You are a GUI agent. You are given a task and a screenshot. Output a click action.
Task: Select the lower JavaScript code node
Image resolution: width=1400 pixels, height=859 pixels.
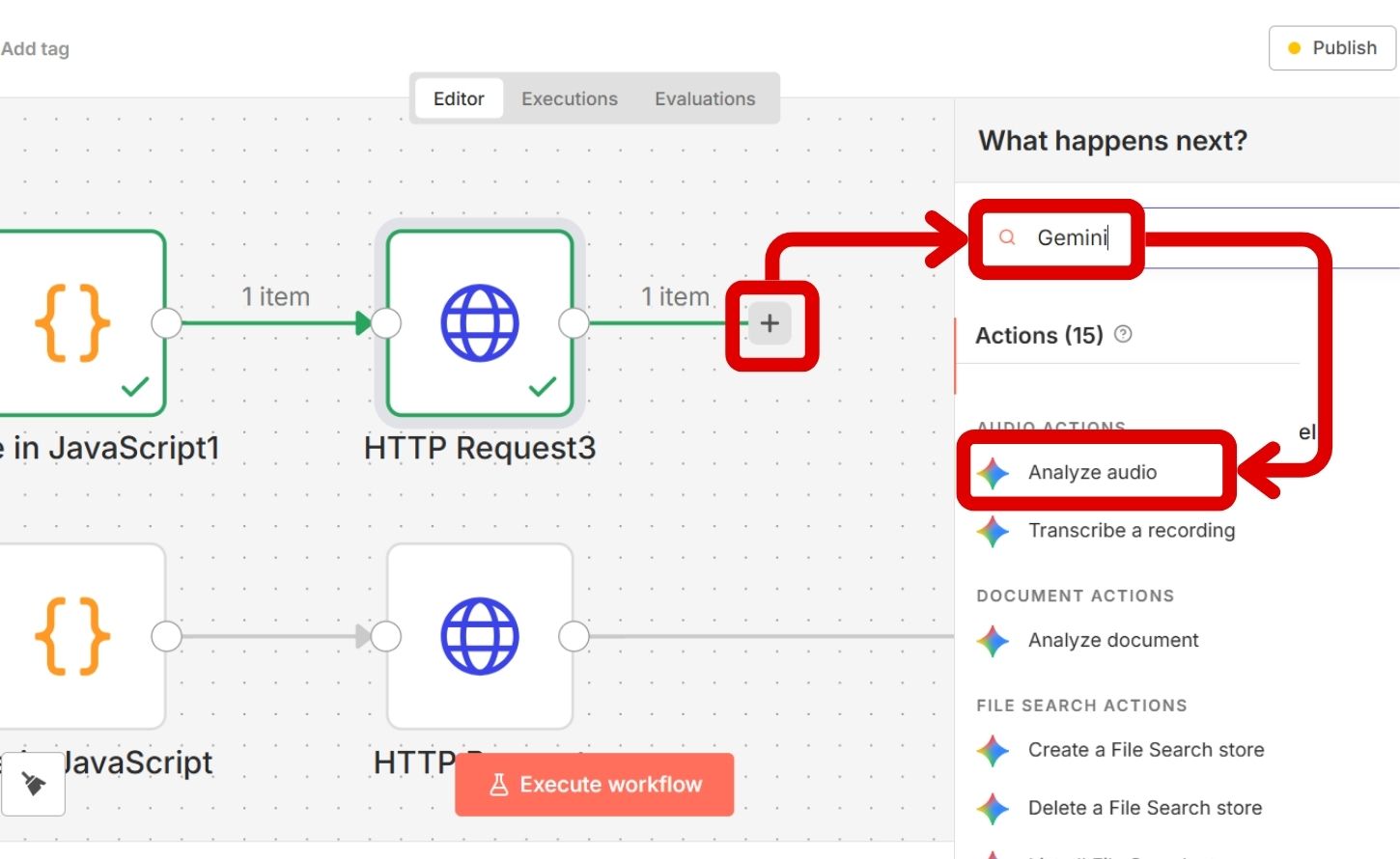(x=77, y=636)
